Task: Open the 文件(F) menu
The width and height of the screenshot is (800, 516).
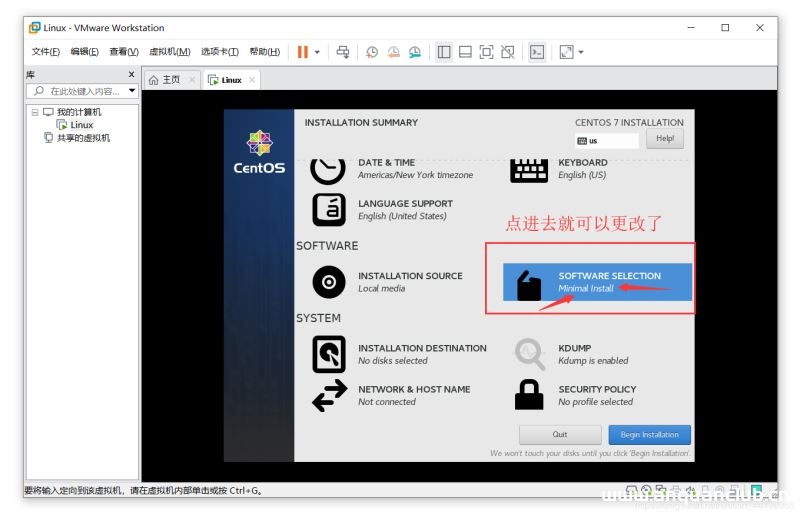Action: 45,52
